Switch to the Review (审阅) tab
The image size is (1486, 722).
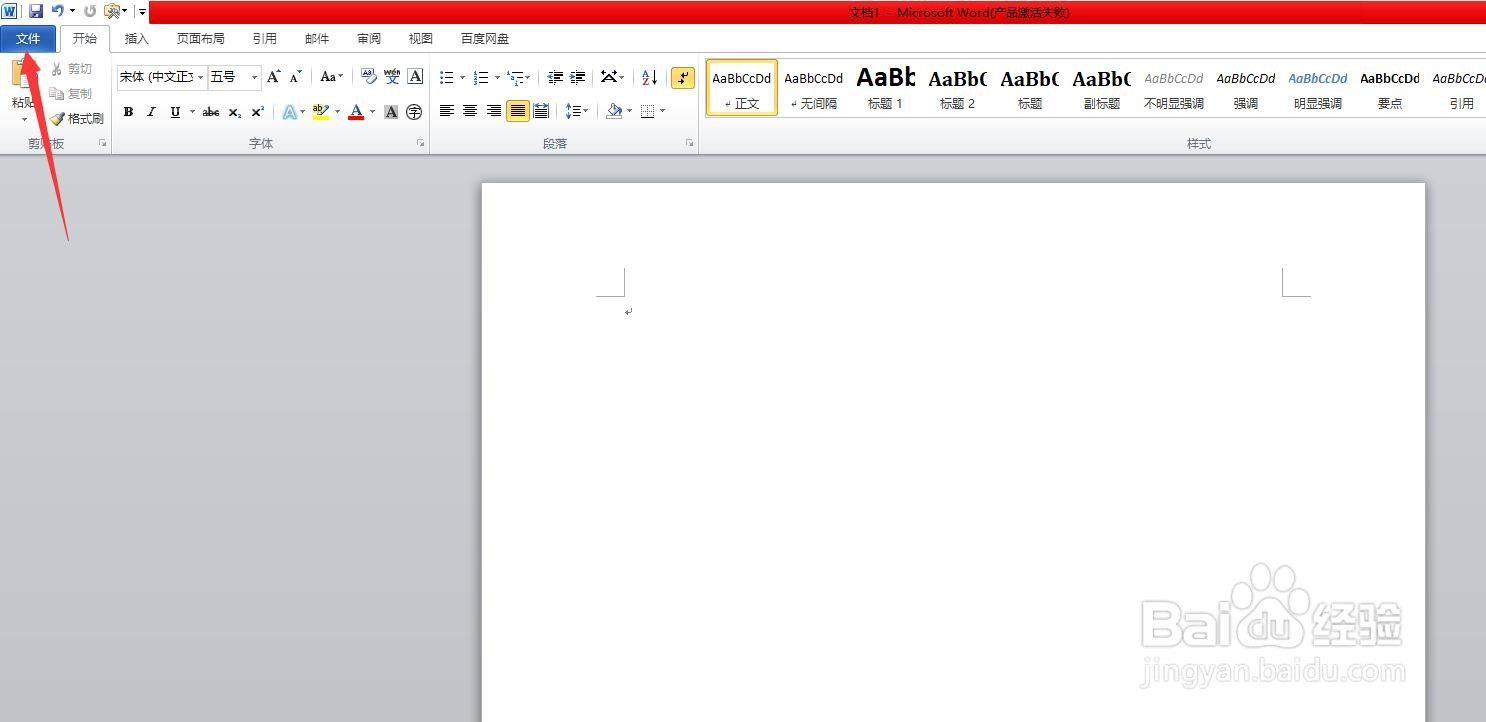369,39
